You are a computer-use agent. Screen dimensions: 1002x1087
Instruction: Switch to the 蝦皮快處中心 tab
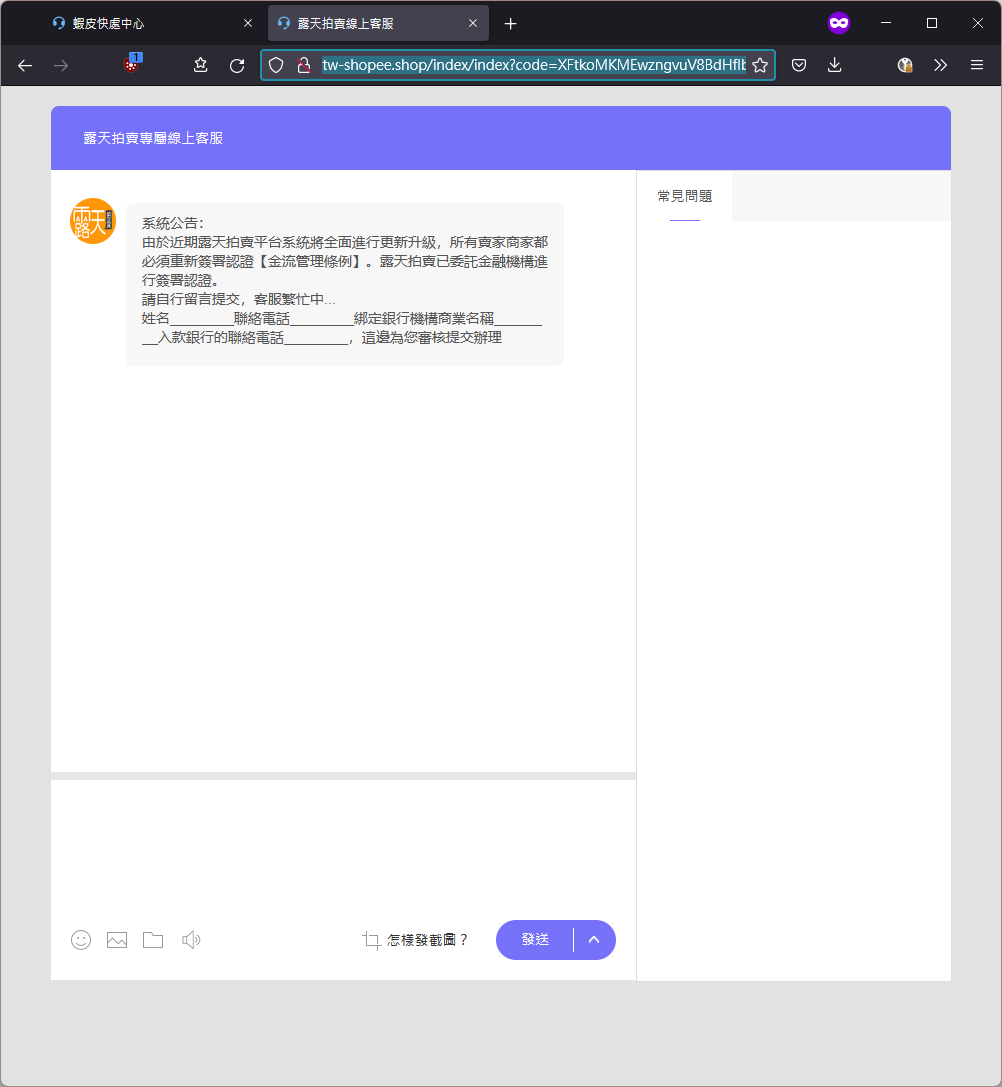click(153, 24)
